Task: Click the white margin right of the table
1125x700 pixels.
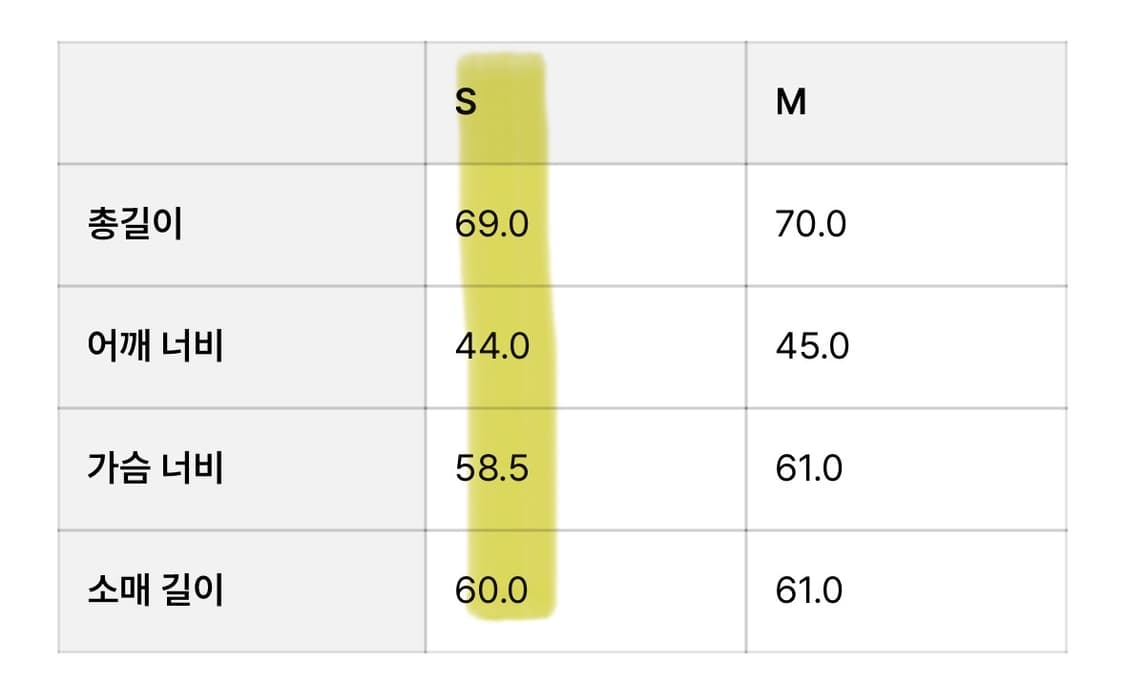Action: tap(1096, 350)
